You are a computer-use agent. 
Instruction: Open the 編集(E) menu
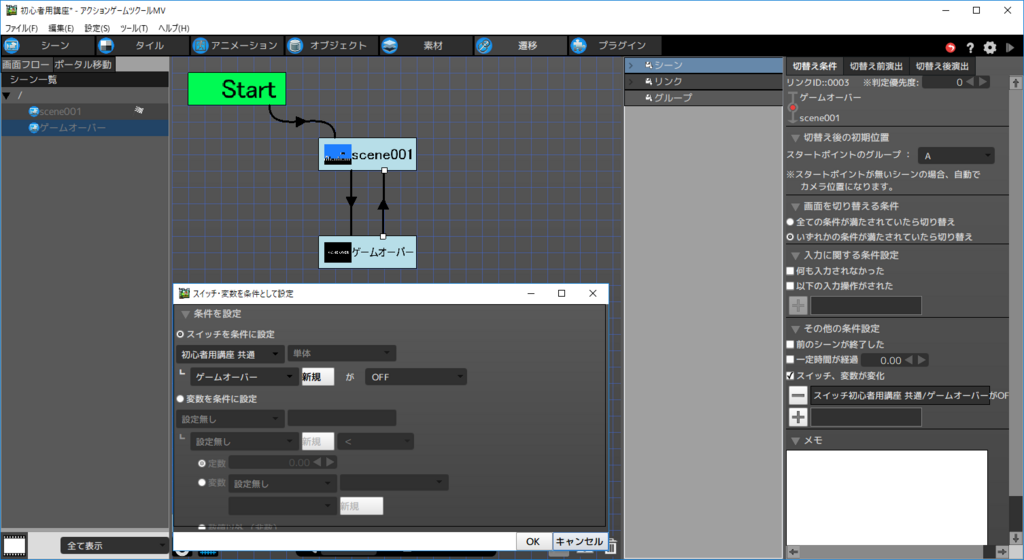point(61,28)
